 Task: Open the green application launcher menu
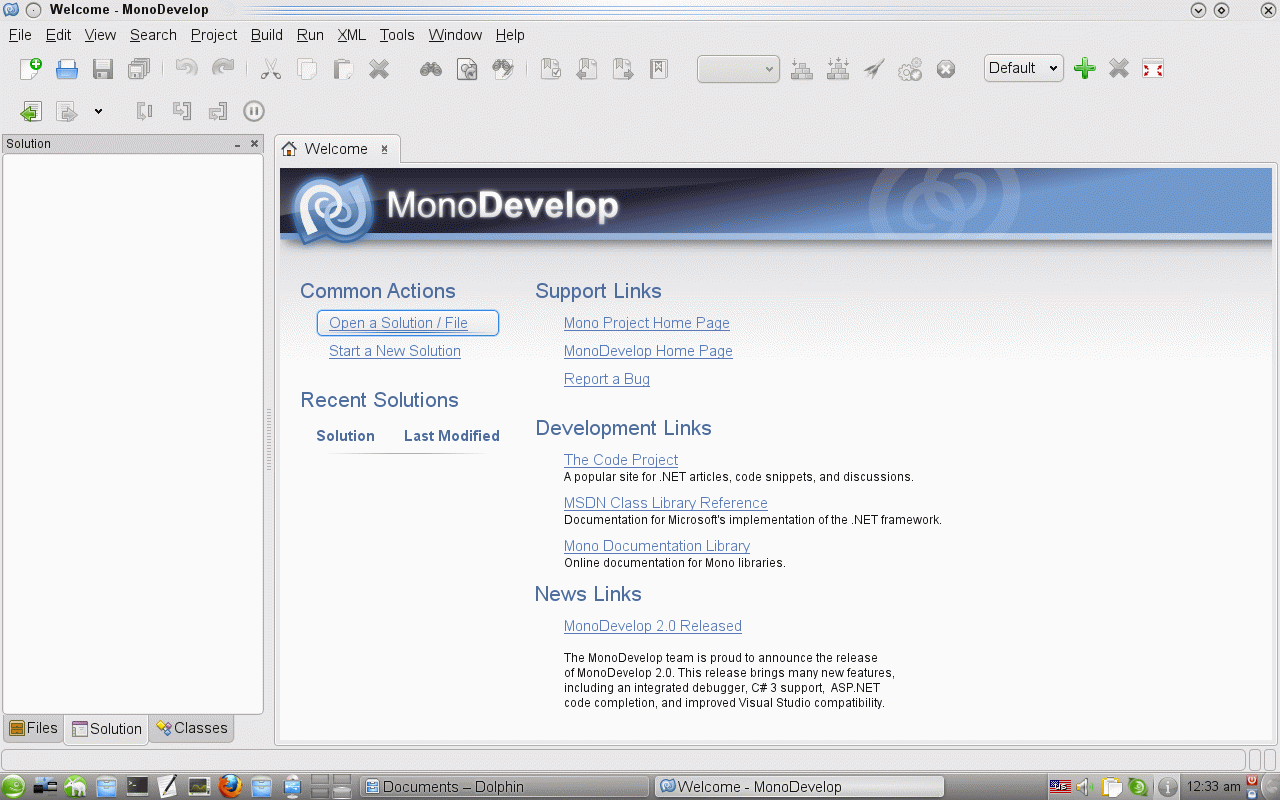(13, 786)
